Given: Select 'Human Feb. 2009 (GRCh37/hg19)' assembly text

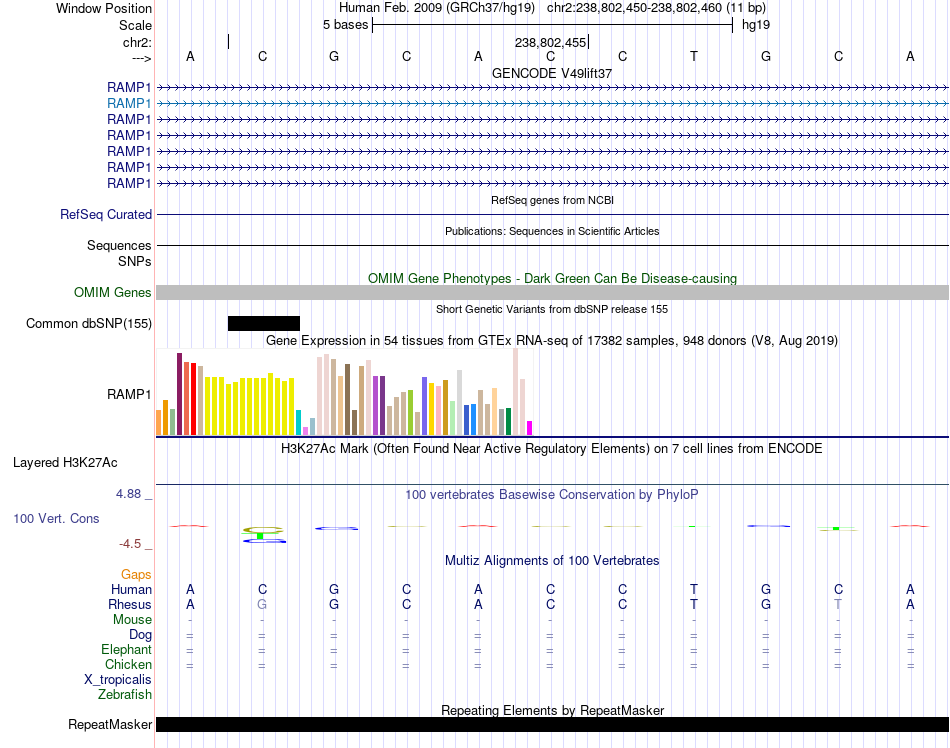Looking at the screenshot, I should click(437, 8).
